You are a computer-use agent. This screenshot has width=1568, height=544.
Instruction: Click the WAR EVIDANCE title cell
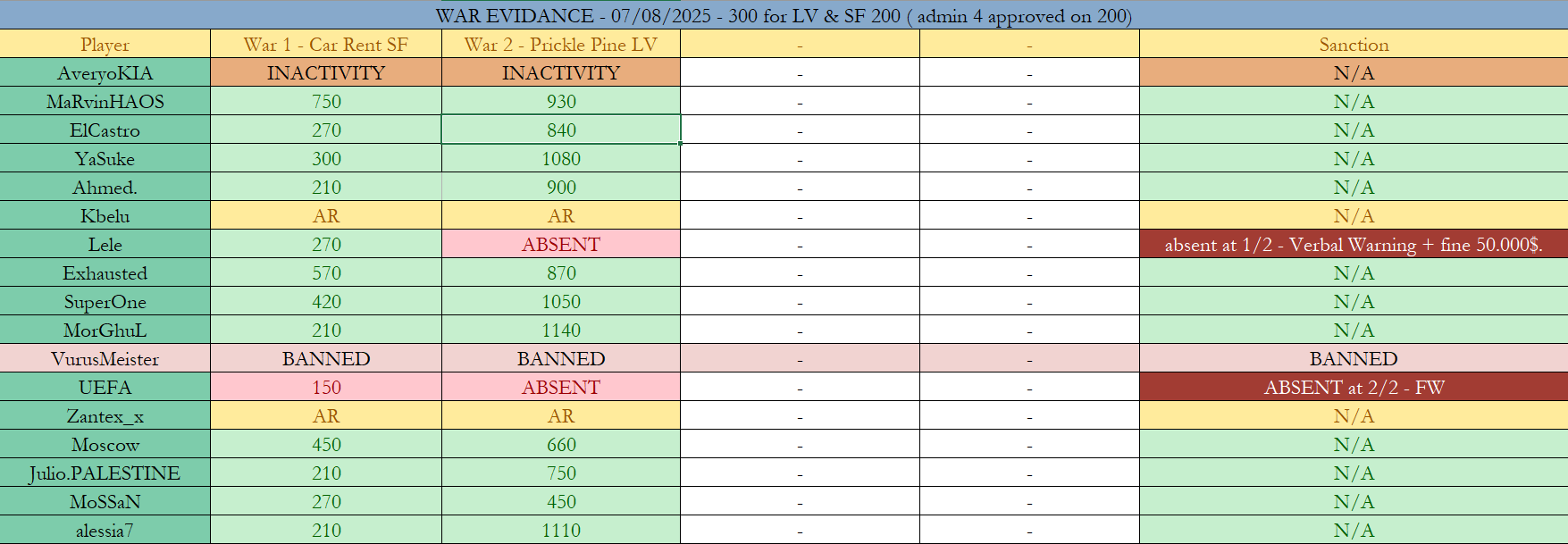click(784, 15)
